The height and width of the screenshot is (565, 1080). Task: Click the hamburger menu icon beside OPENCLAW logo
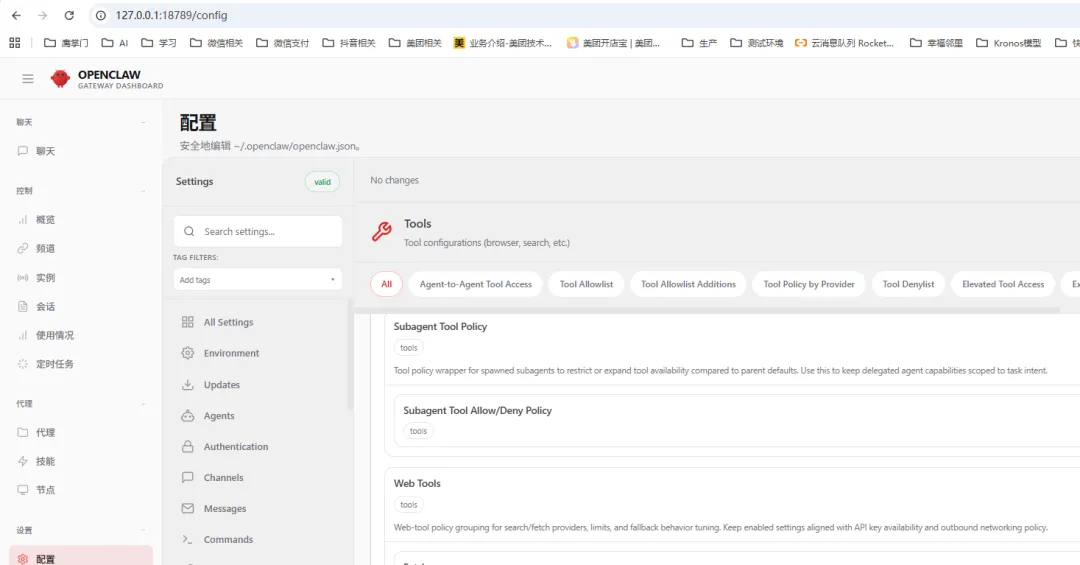[28, 79]
